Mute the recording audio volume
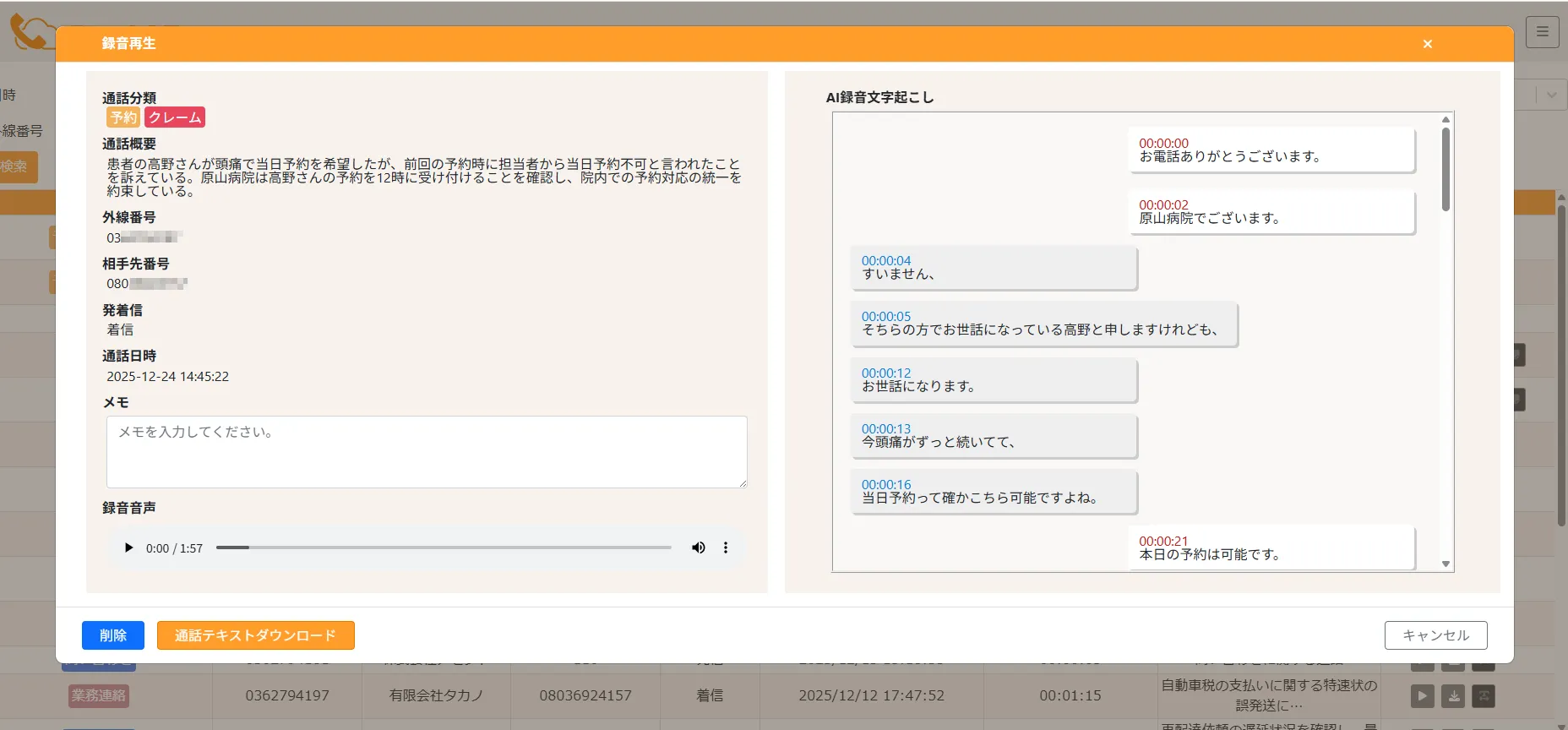 click(x=698, y=547)
